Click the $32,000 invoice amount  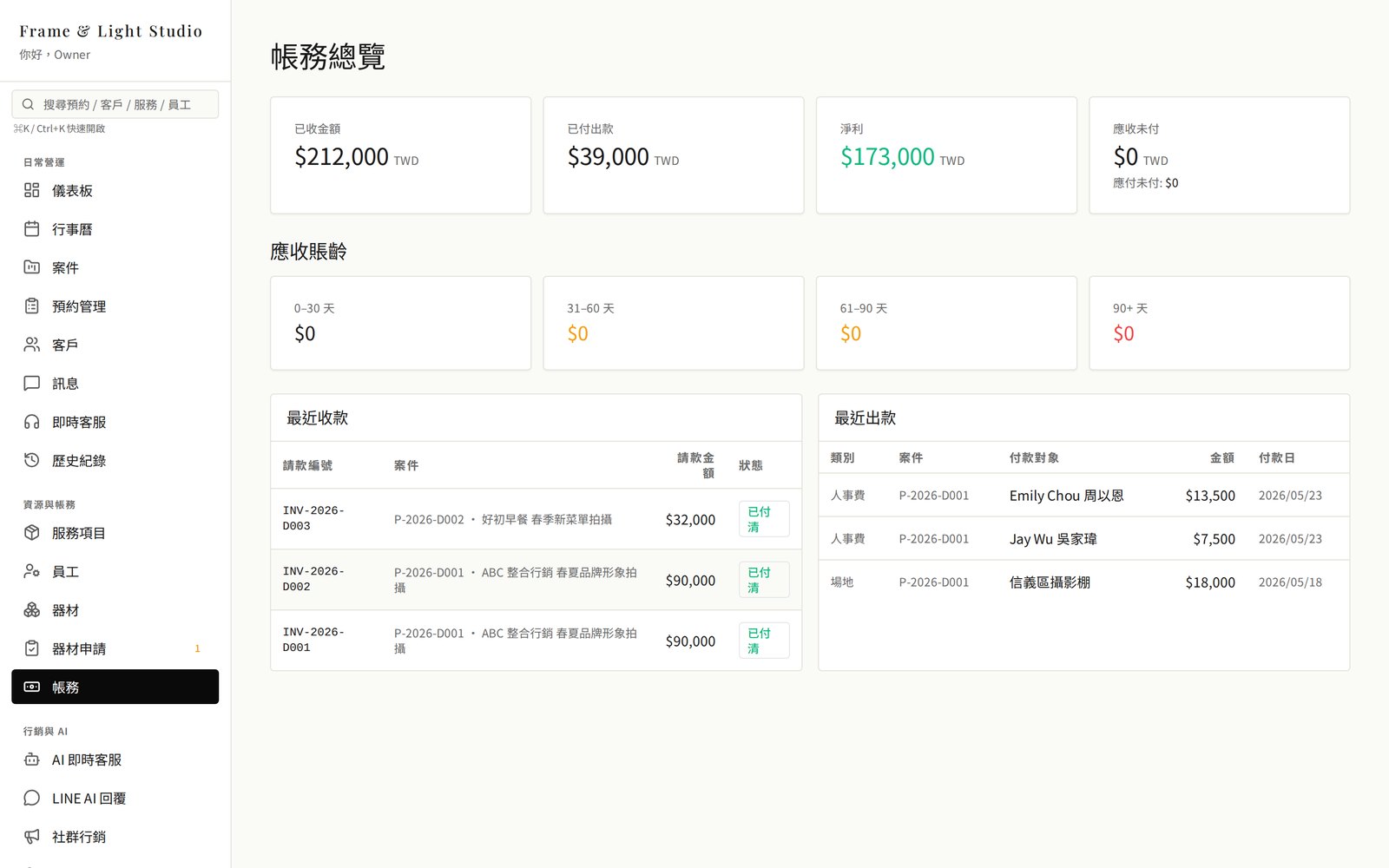pos(690,519)
